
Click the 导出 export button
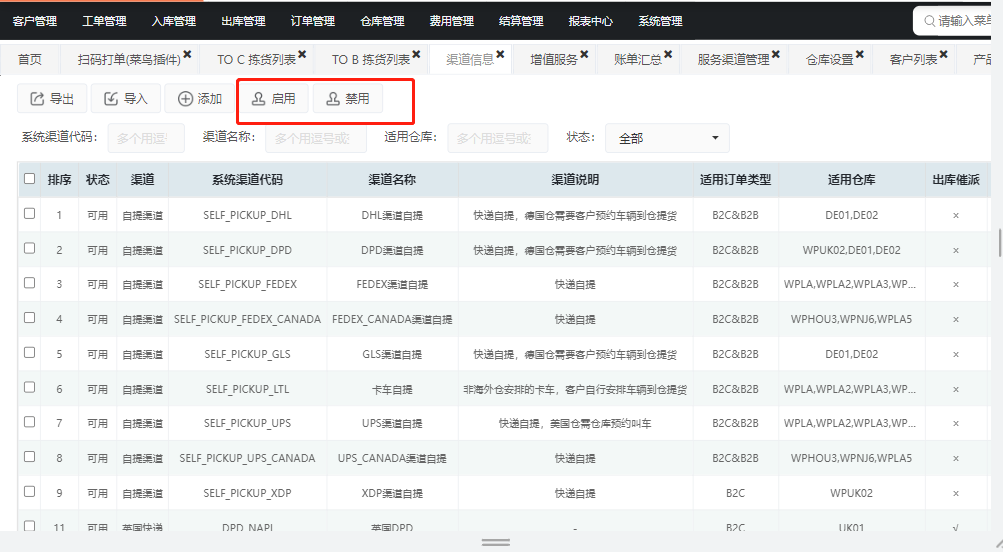[x=52, y=99]
